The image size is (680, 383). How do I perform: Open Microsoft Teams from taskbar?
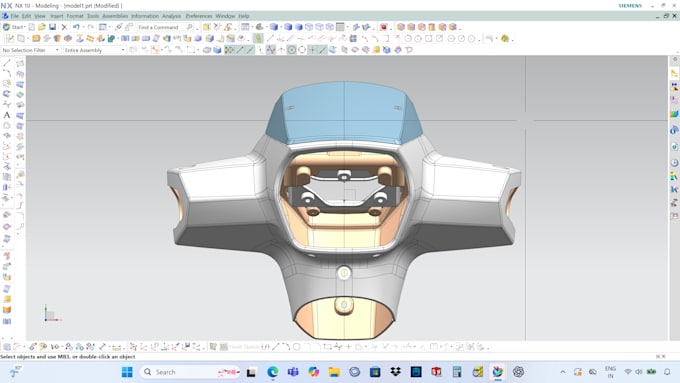click(293, 372)
